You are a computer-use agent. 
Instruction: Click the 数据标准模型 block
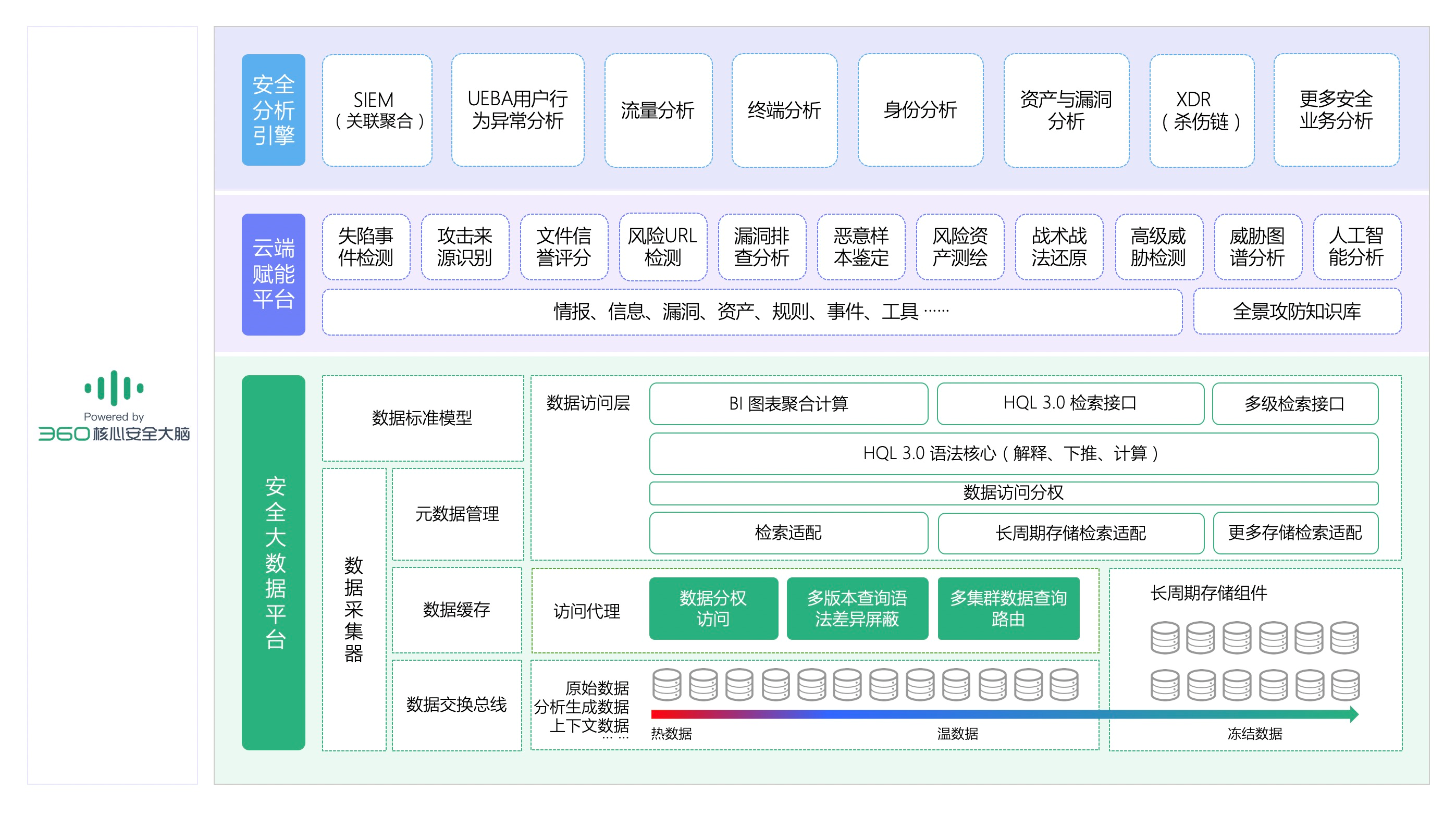422,417
